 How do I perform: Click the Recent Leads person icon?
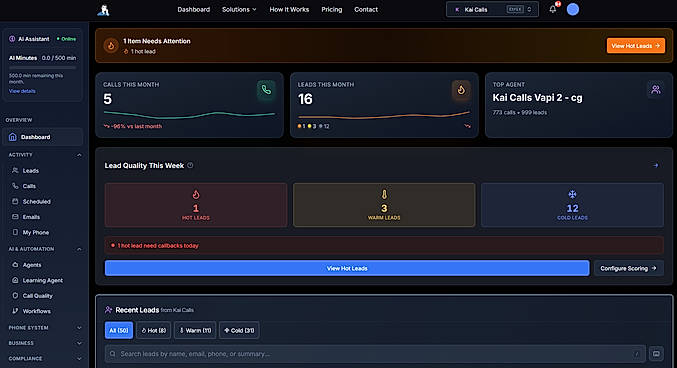[x=108, y=310]
